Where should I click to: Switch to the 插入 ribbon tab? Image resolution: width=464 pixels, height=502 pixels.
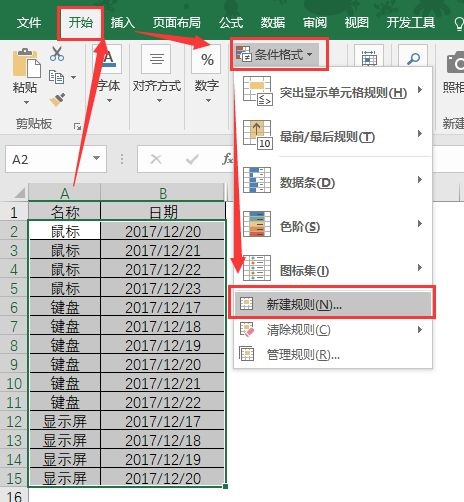point(123,23)
